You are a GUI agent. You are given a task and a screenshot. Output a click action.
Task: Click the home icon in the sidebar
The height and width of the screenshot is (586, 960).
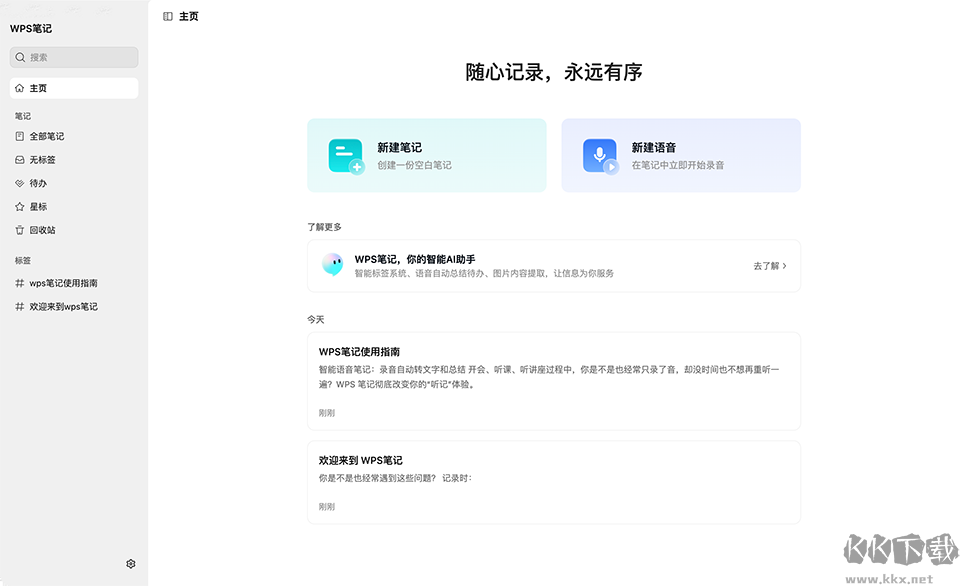20,88
